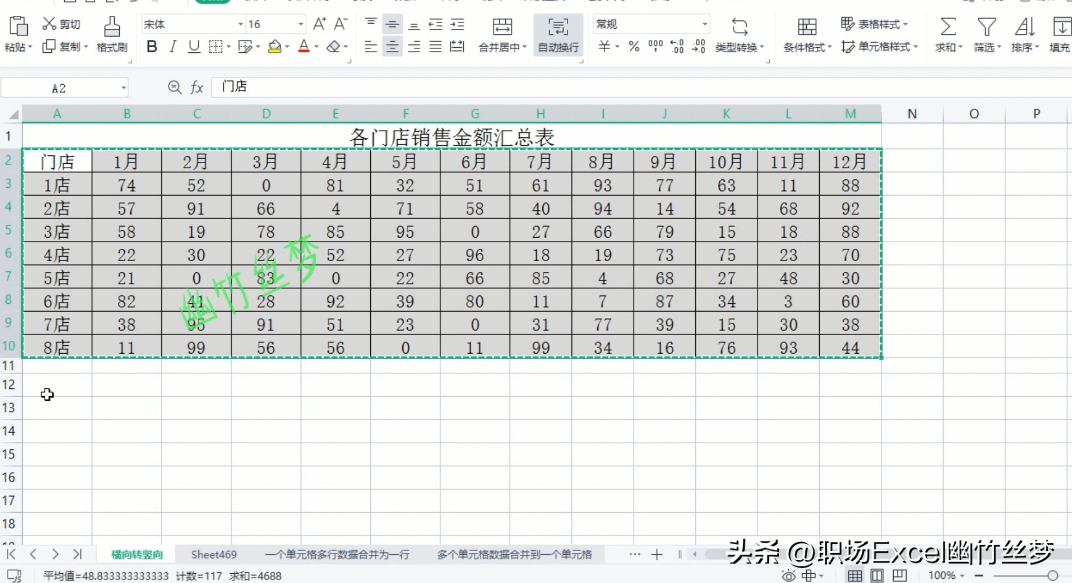The image size is (1072, 583).
Task: Switch to Sheet469 tab
Action: point(214,554)
